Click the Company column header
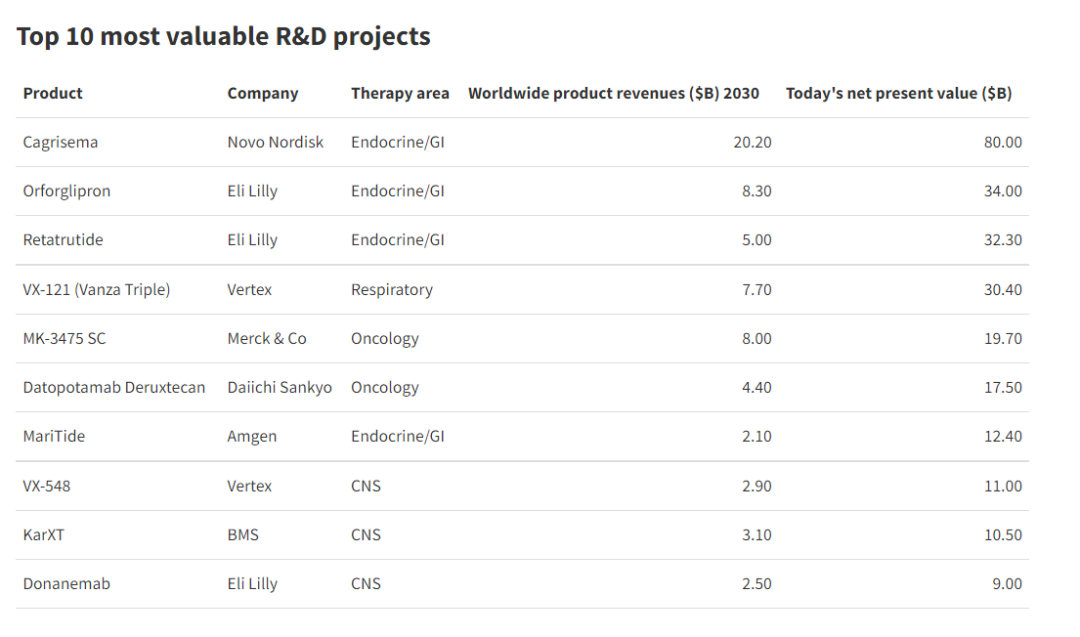 tap(262, 93)
